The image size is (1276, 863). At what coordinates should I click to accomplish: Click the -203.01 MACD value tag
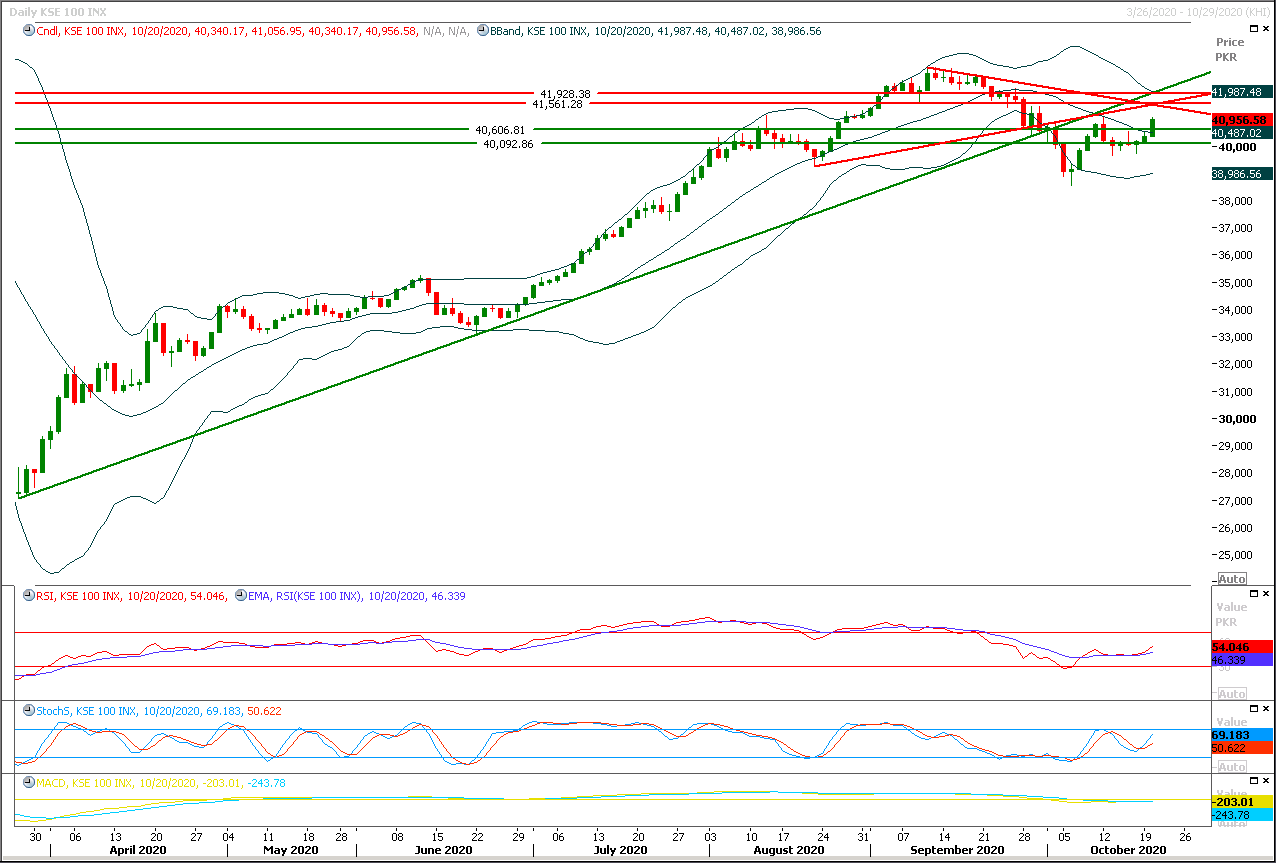(1241, 803)
